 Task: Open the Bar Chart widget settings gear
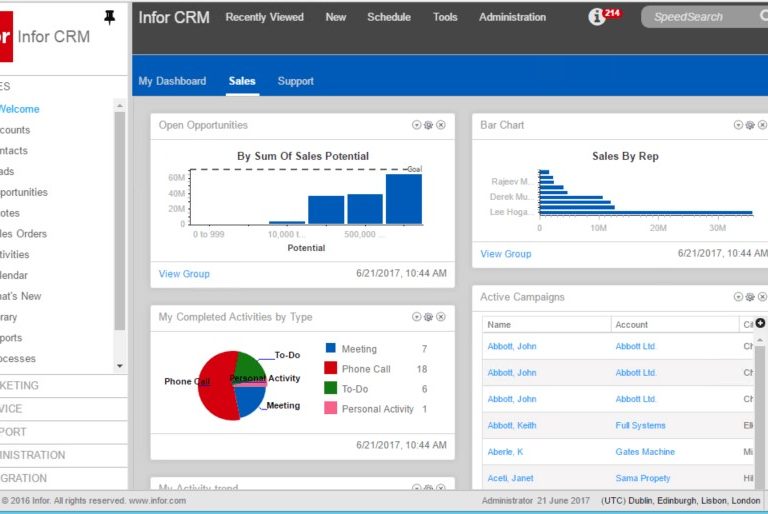click(x=750, y=125)
